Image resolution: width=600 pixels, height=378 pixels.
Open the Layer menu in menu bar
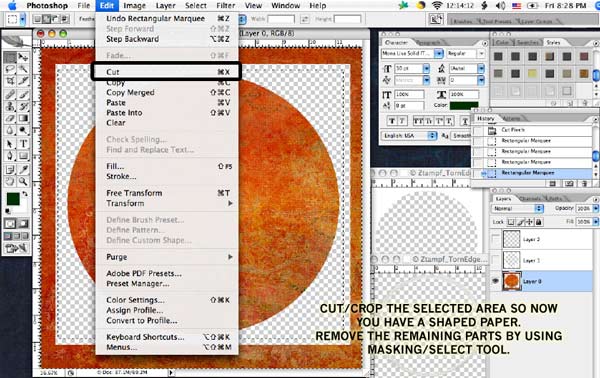[165, 6]
